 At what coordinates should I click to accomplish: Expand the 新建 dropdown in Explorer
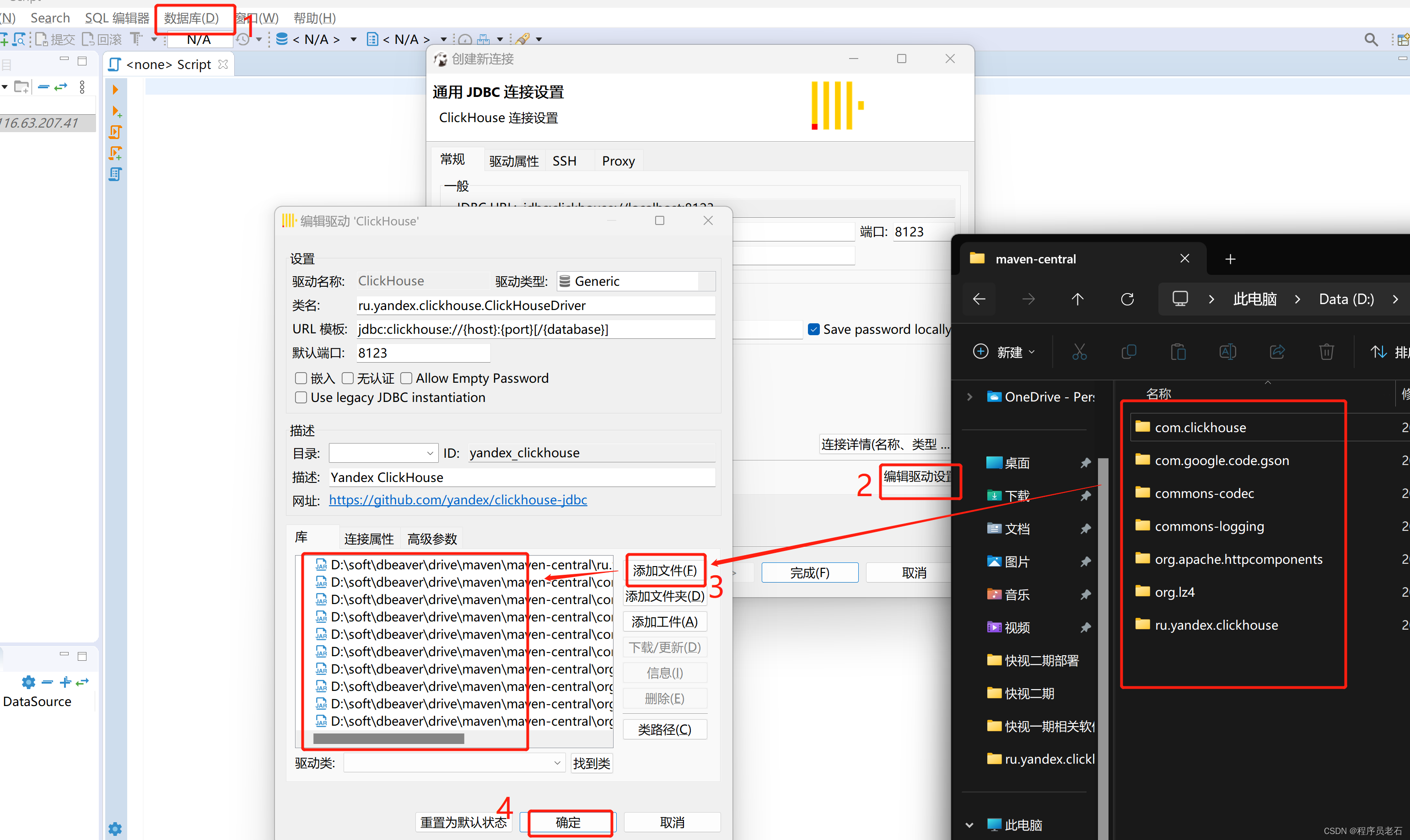pyautogui.click(x=1004, y=352)
